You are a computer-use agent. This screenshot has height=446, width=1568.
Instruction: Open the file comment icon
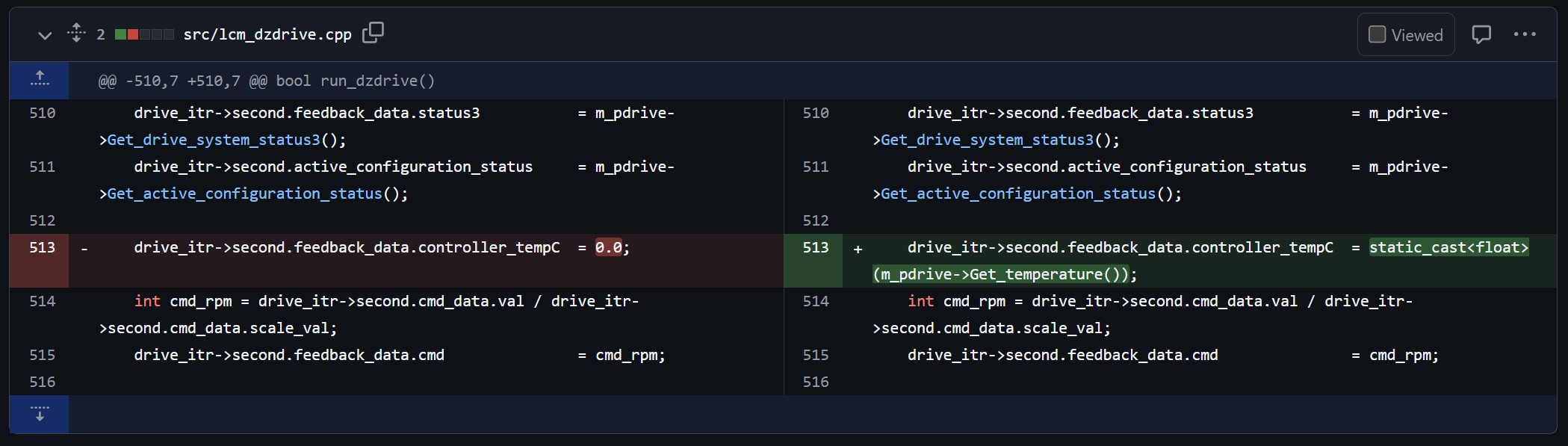pos(1481,35)
